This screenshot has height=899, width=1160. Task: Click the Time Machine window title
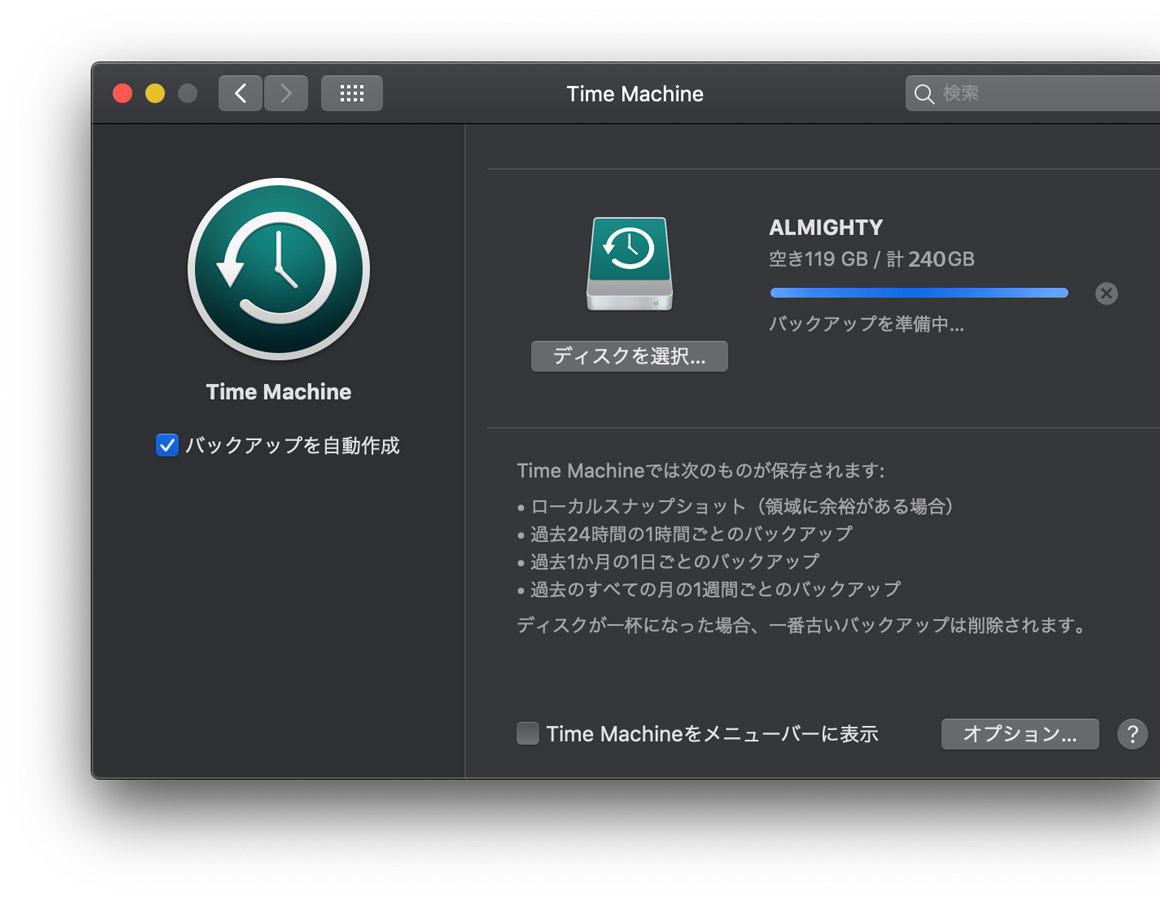[x=635, y=94]
